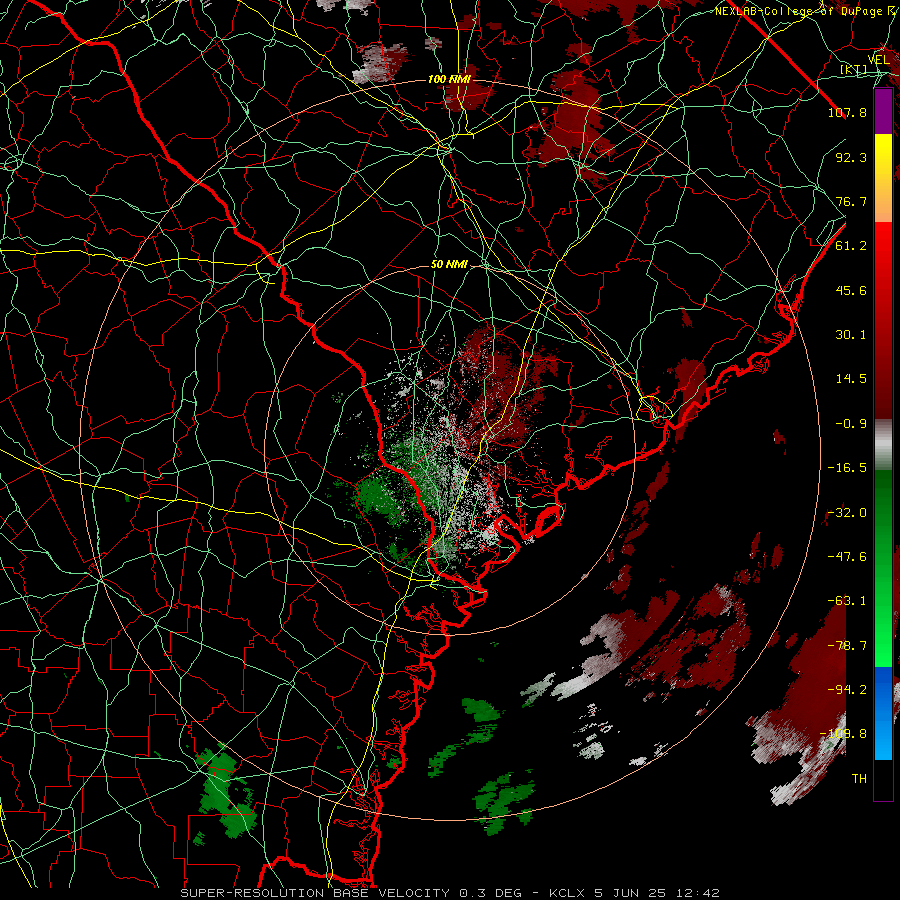Viewport: 900px width, 900px height.
Task: Click the 92.3 value on velocity scale
Action: [x=851, y=157]
